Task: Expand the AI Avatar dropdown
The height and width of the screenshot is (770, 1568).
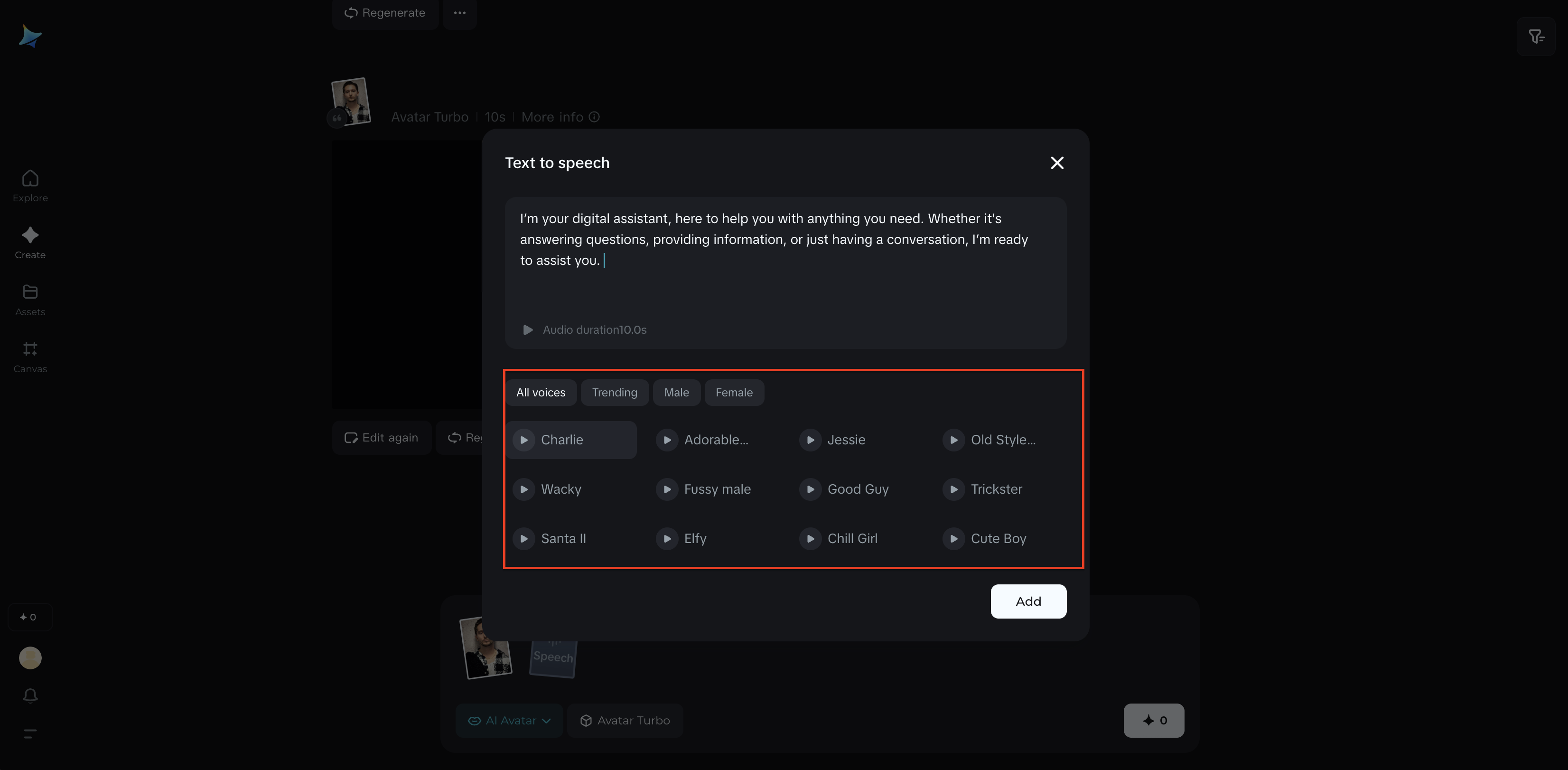Action: [509, 720]
